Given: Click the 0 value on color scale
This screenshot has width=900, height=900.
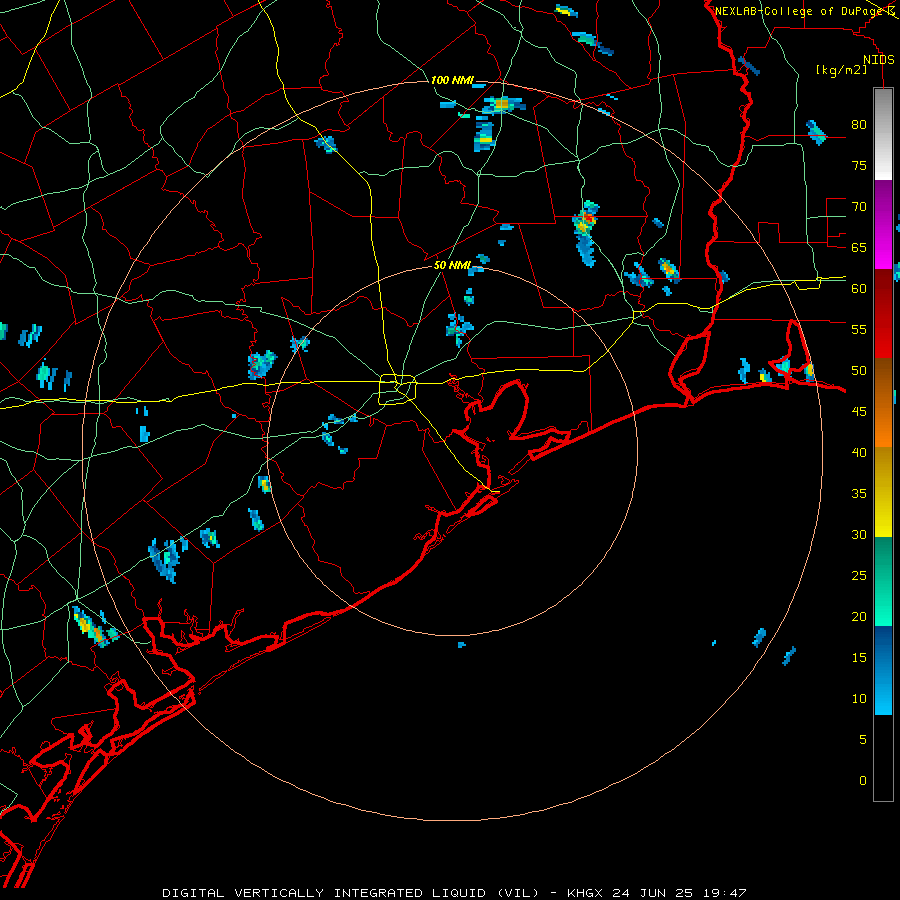Looking at the screenshot, I should [863, 781].
